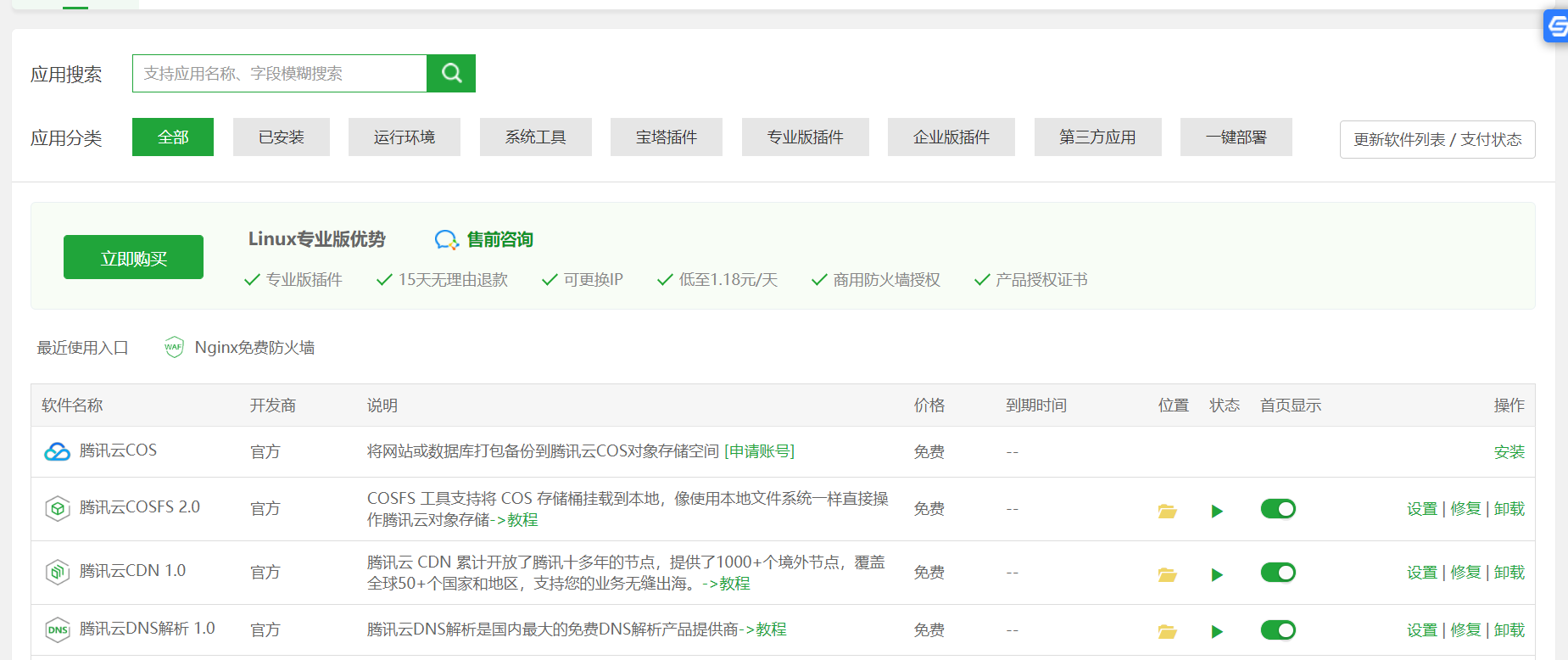This screenshot has width=1568, height=660.
Task: Toggle homepage display for 腾讯云DNS解析 1.0
Action: pos(1278,630)
